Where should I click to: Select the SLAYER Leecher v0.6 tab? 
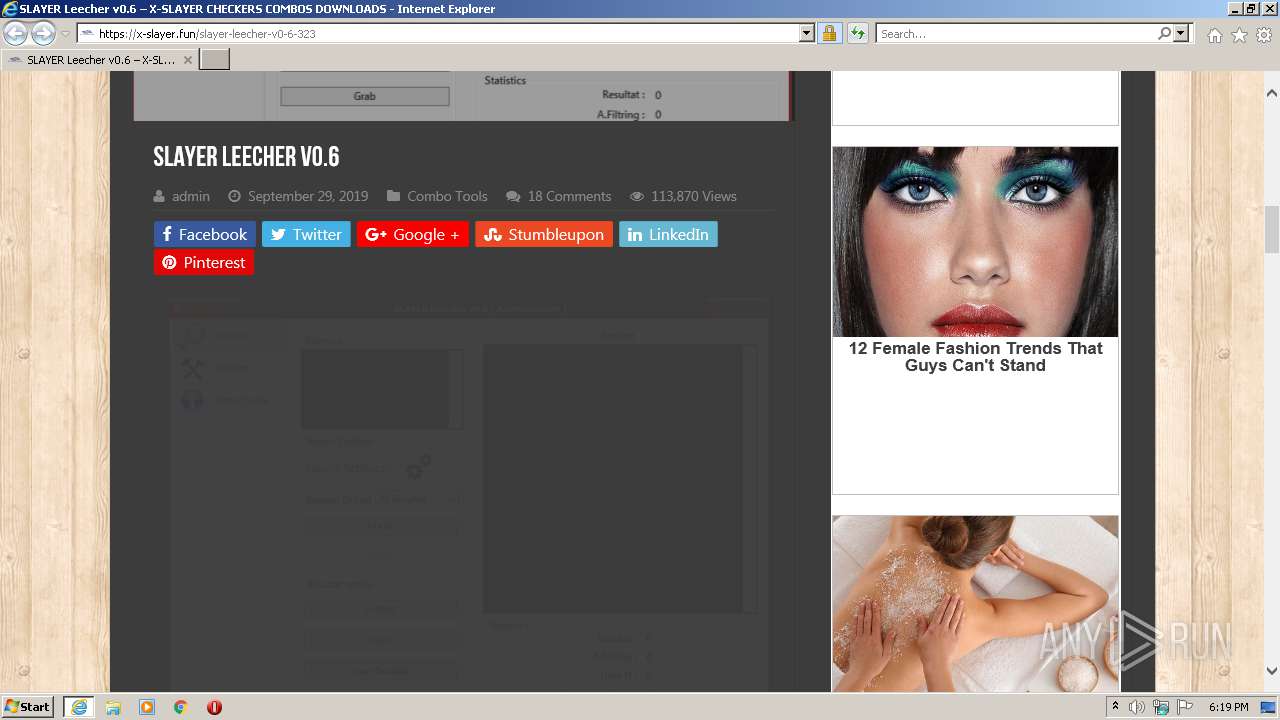[x=99, y=60]
